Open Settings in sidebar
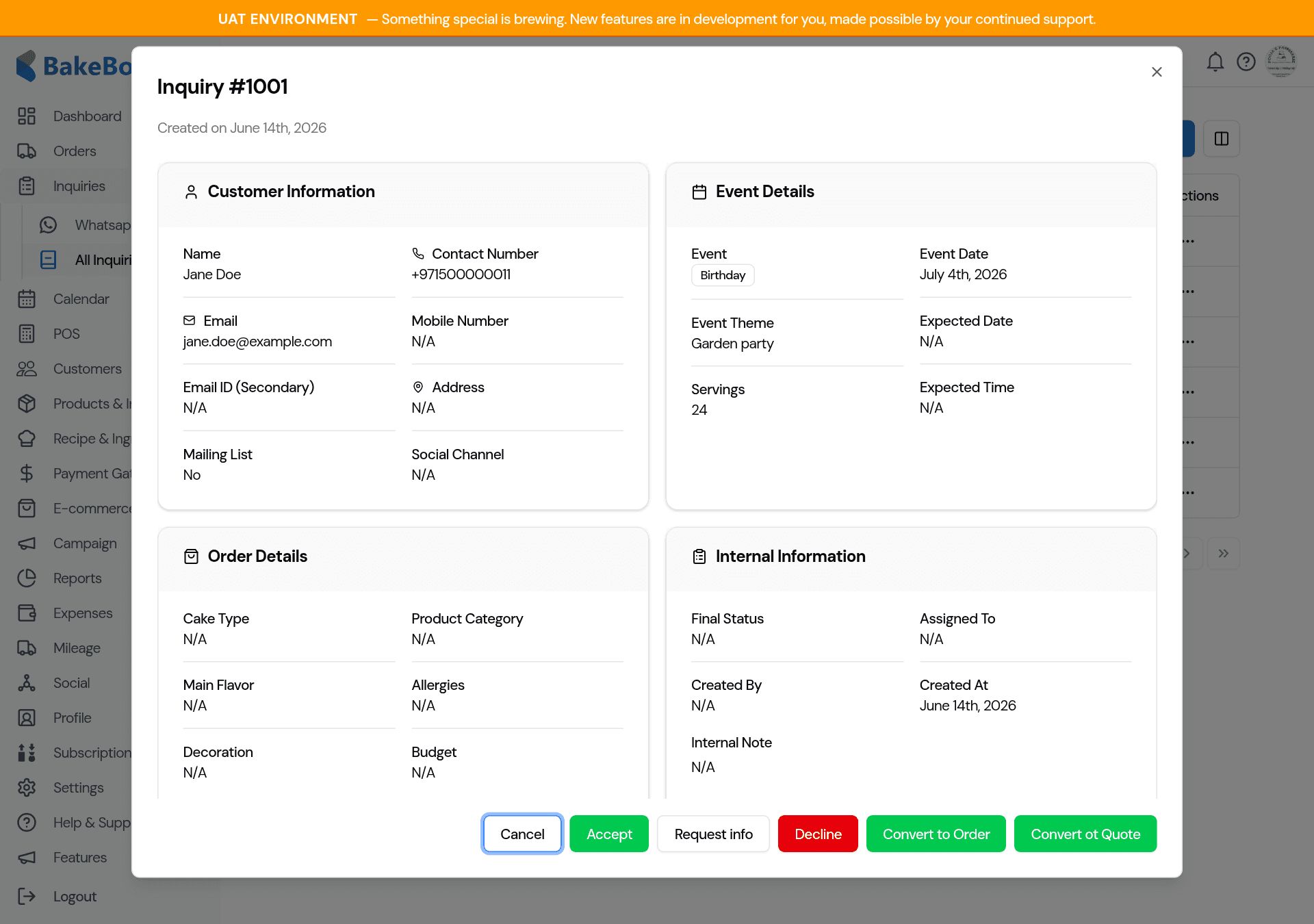Image resolution: width=1314 pixels, height=924 pixels. (78, 788)
